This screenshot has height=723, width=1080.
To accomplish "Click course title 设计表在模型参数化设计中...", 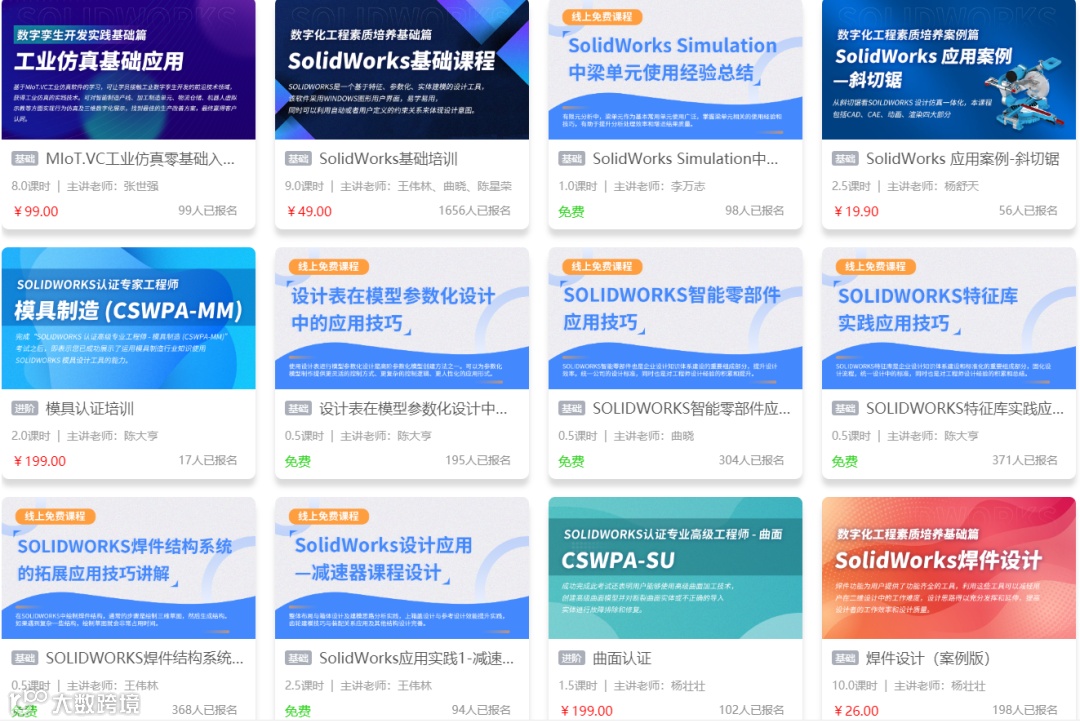I will pyautogui.click(x=413, y=409).
